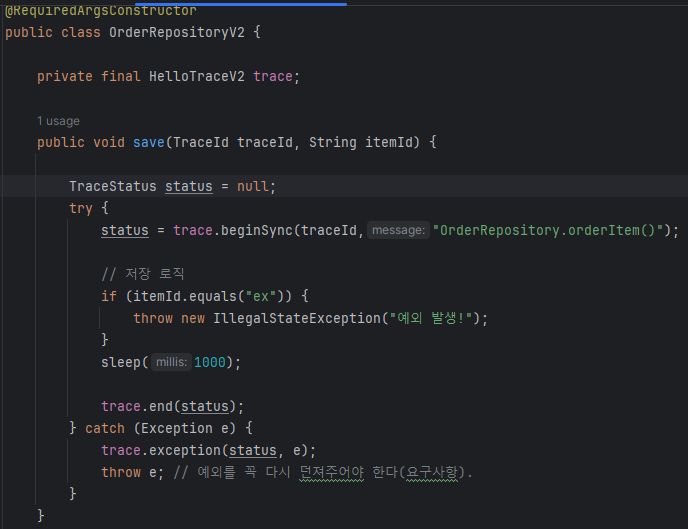The height and width of the screenshot is (529, 688).
Task: Click the 'TraceId' parameter type in save signature
Action: pyautogui.click(x=201, y=142)
